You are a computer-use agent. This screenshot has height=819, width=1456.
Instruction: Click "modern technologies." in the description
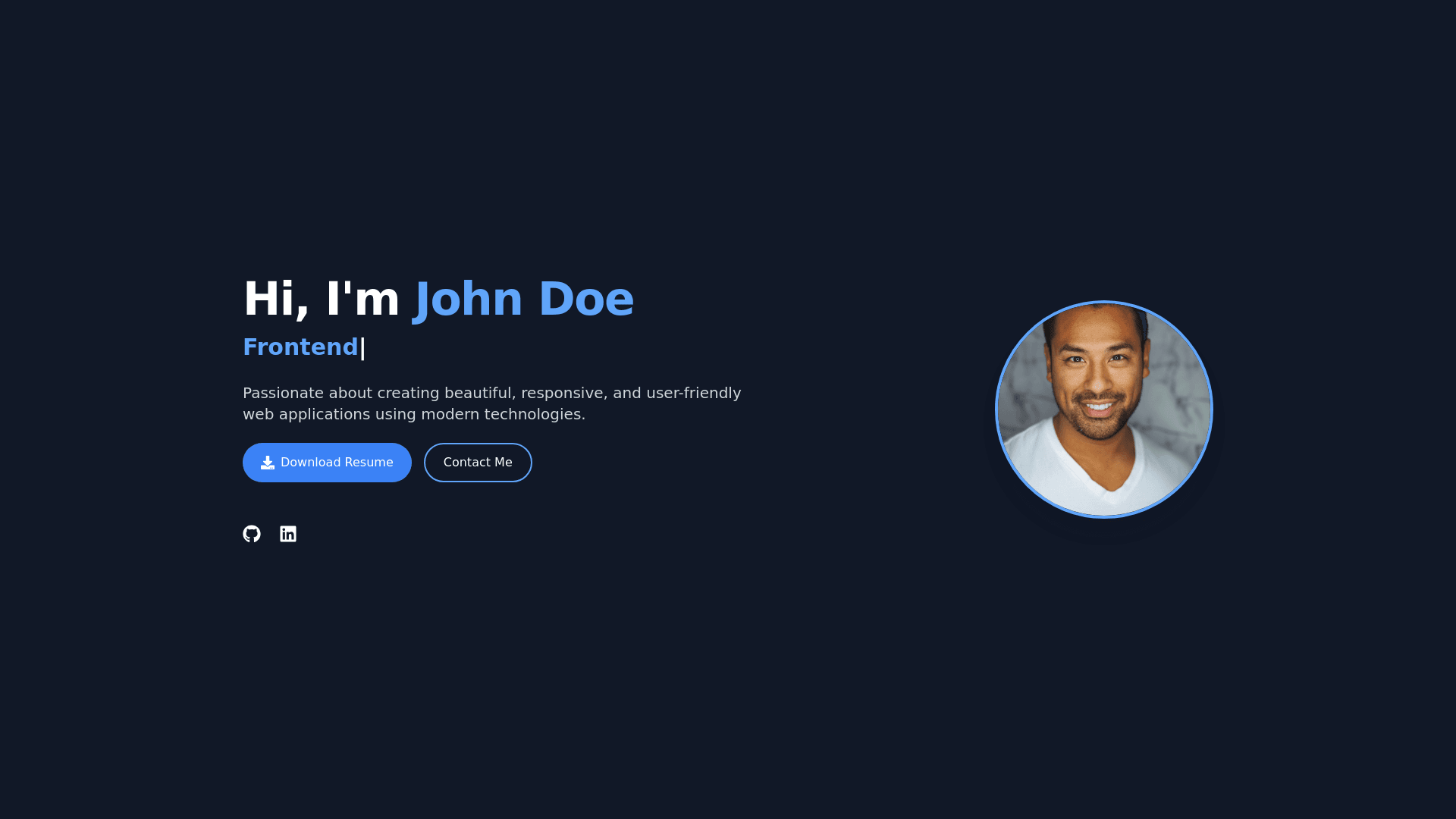click(503, 414)
